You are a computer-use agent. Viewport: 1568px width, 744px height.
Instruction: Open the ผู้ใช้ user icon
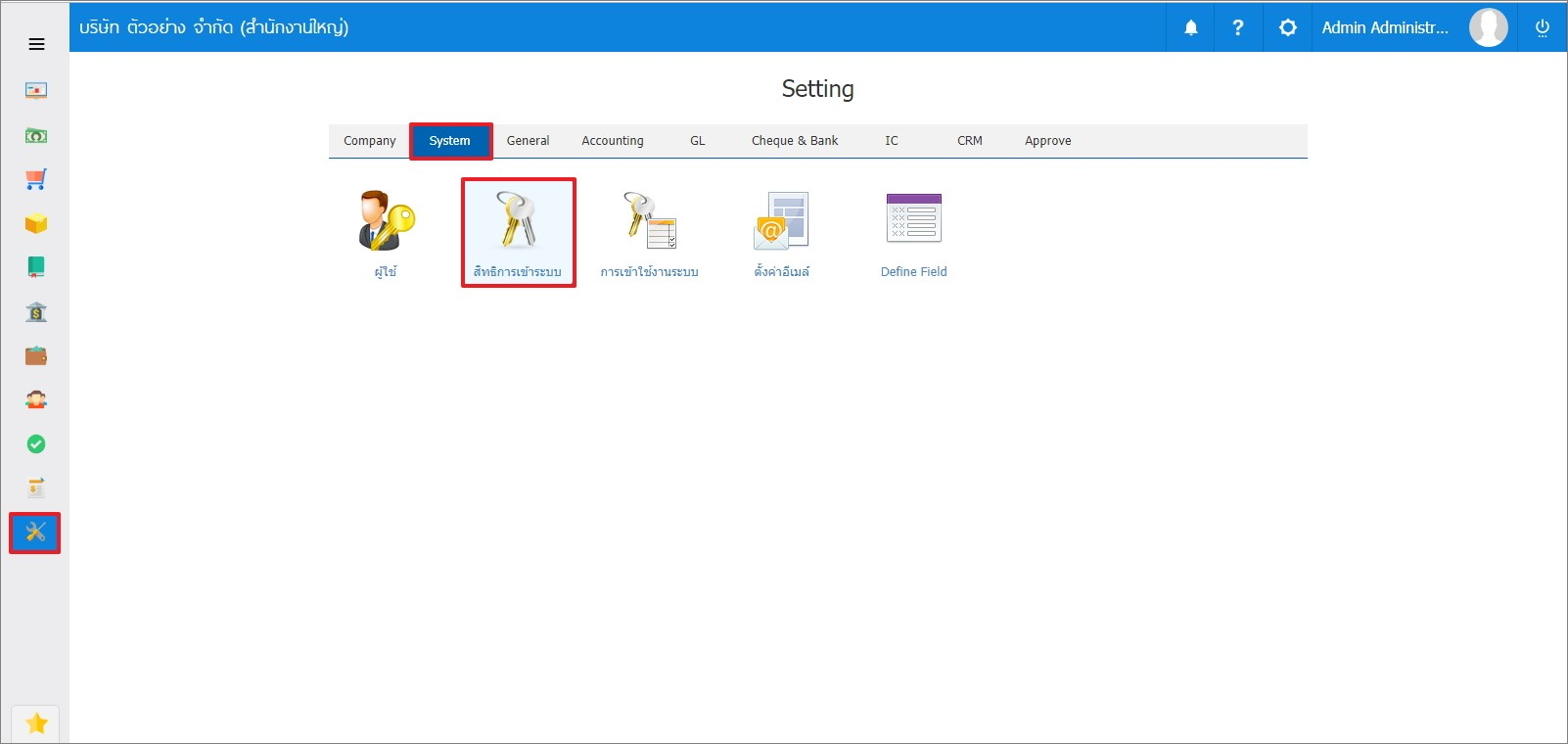386,221
